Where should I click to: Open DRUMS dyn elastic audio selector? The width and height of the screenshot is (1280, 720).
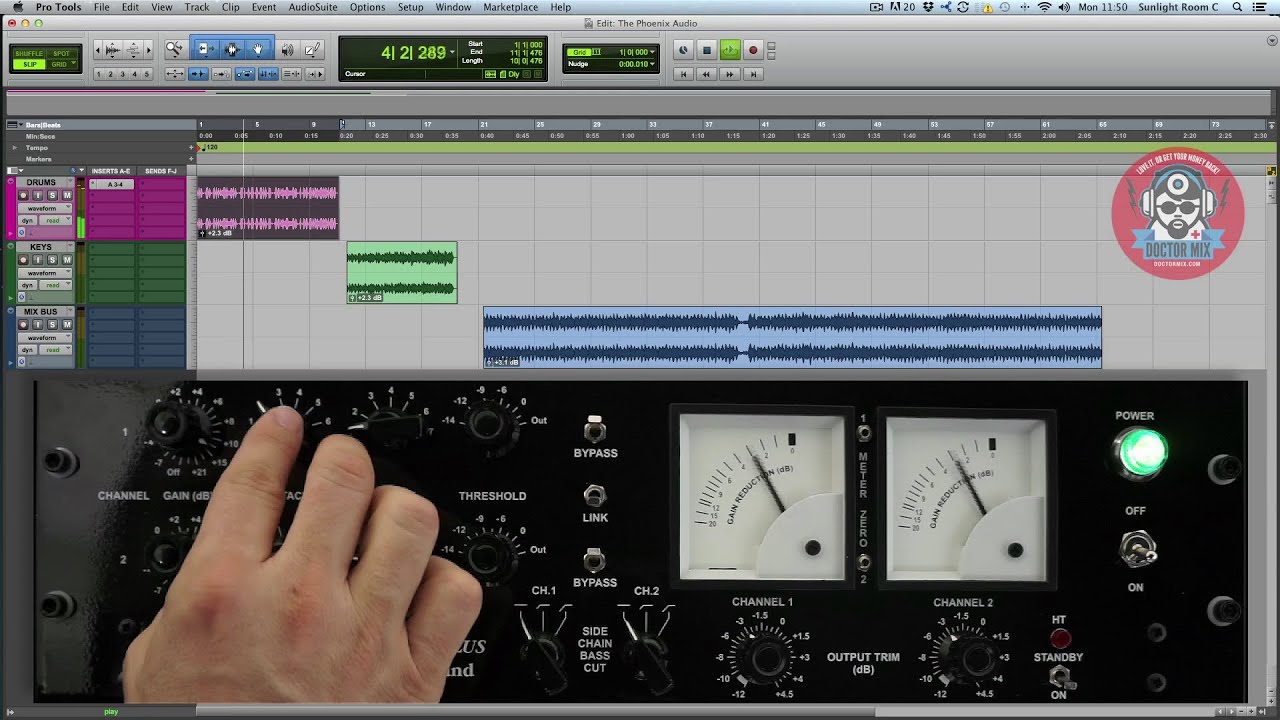pyautogui.click(x=28, y=220)
